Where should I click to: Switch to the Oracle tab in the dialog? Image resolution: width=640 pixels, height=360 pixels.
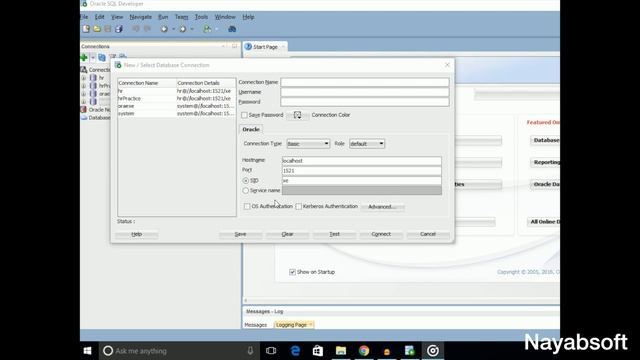251,129
